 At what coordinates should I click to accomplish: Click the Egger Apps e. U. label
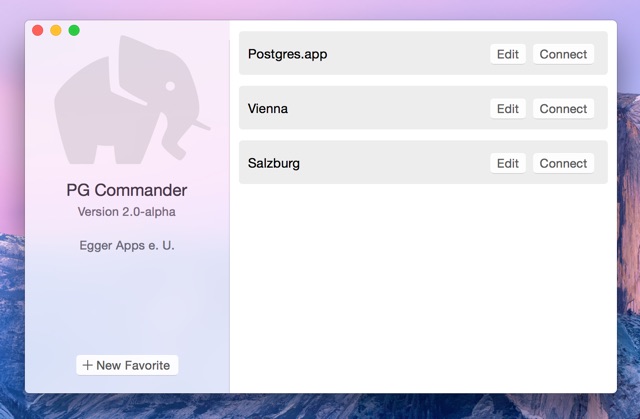pos(127,245)
